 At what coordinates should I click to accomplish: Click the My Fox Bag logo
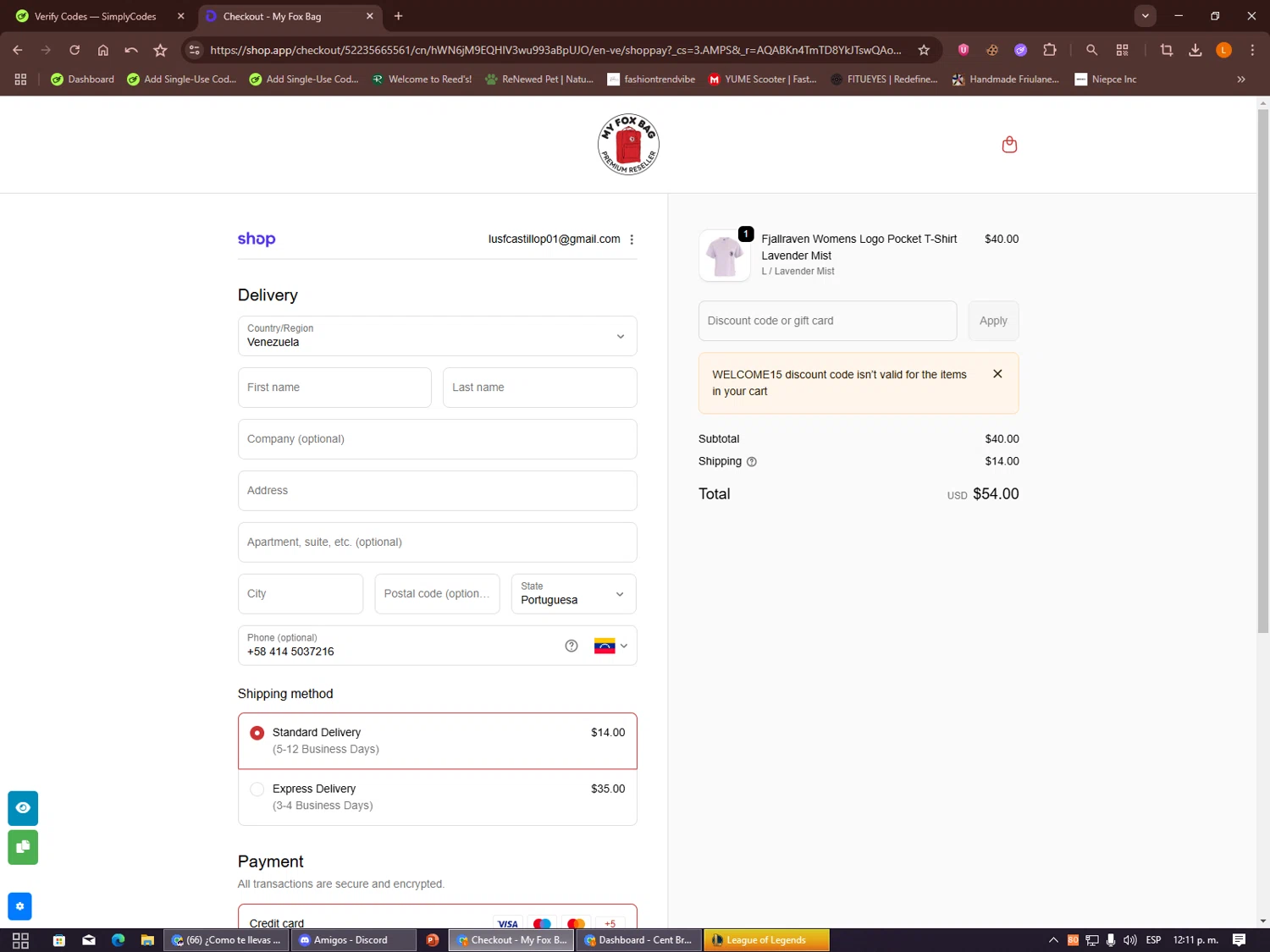[x=628, y=145]
